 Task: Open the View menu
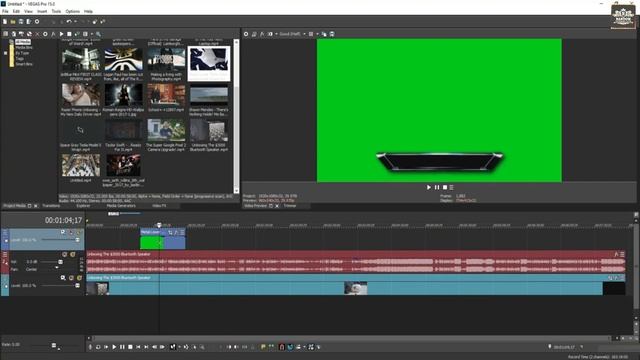click(29, 11)
